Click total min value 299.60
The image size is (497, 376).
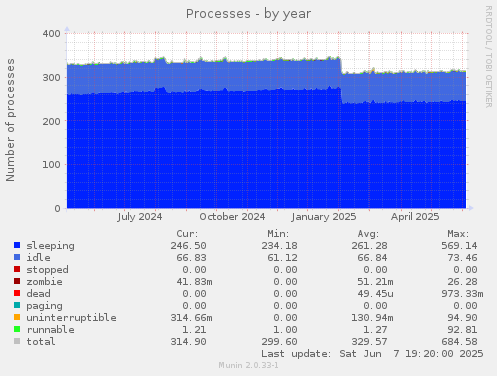pos(279,342)
